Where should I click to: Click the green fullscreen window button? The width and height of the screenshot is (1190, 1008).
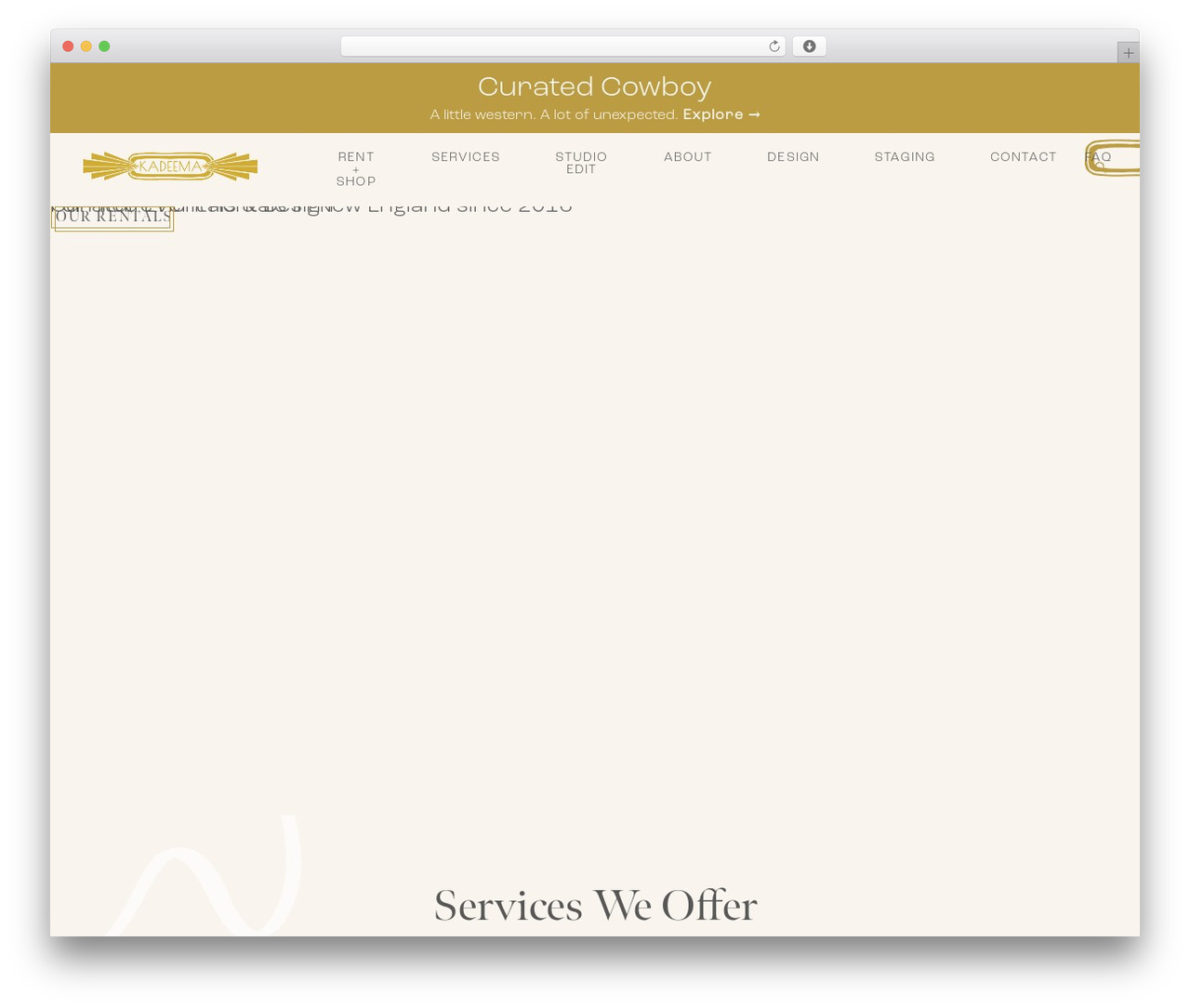coord(104,46)
